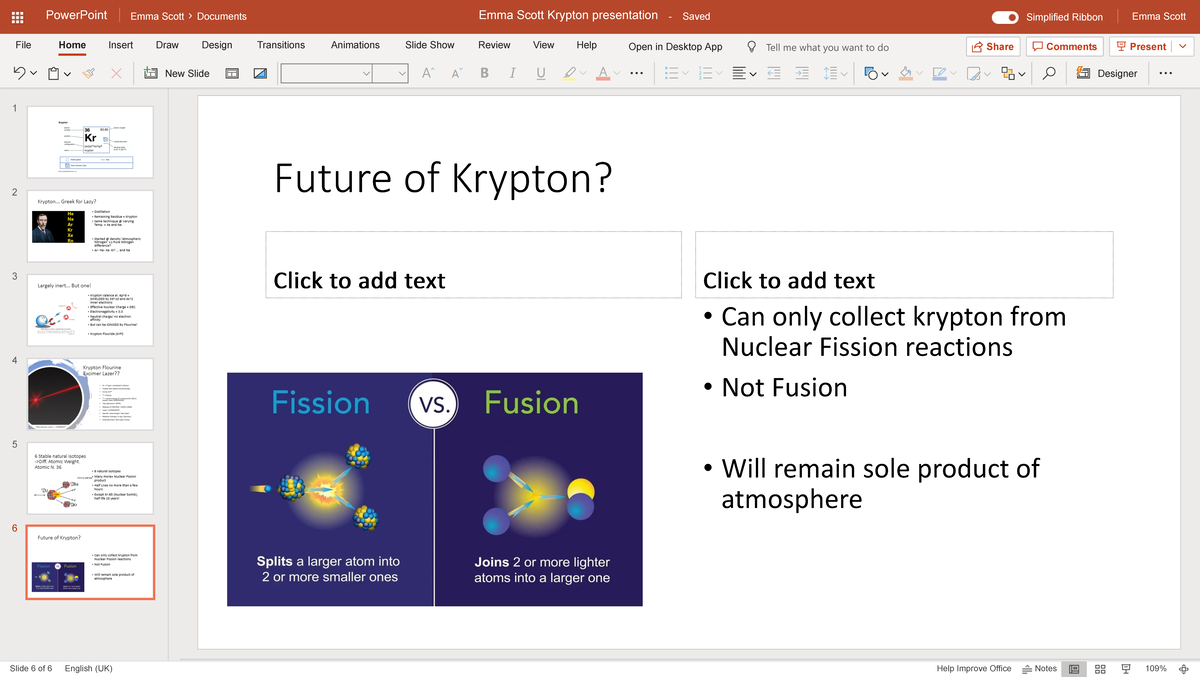Viewport: 1200px width, 677px height.
Task: Open the Comments panel
Action: [x=1064, y=46]
